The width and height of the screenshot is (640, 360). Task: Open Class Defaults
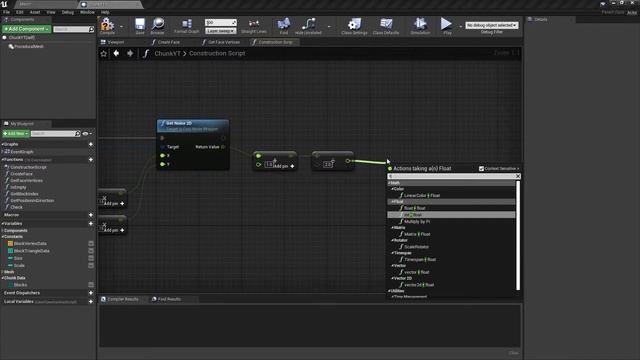(386, 26)
